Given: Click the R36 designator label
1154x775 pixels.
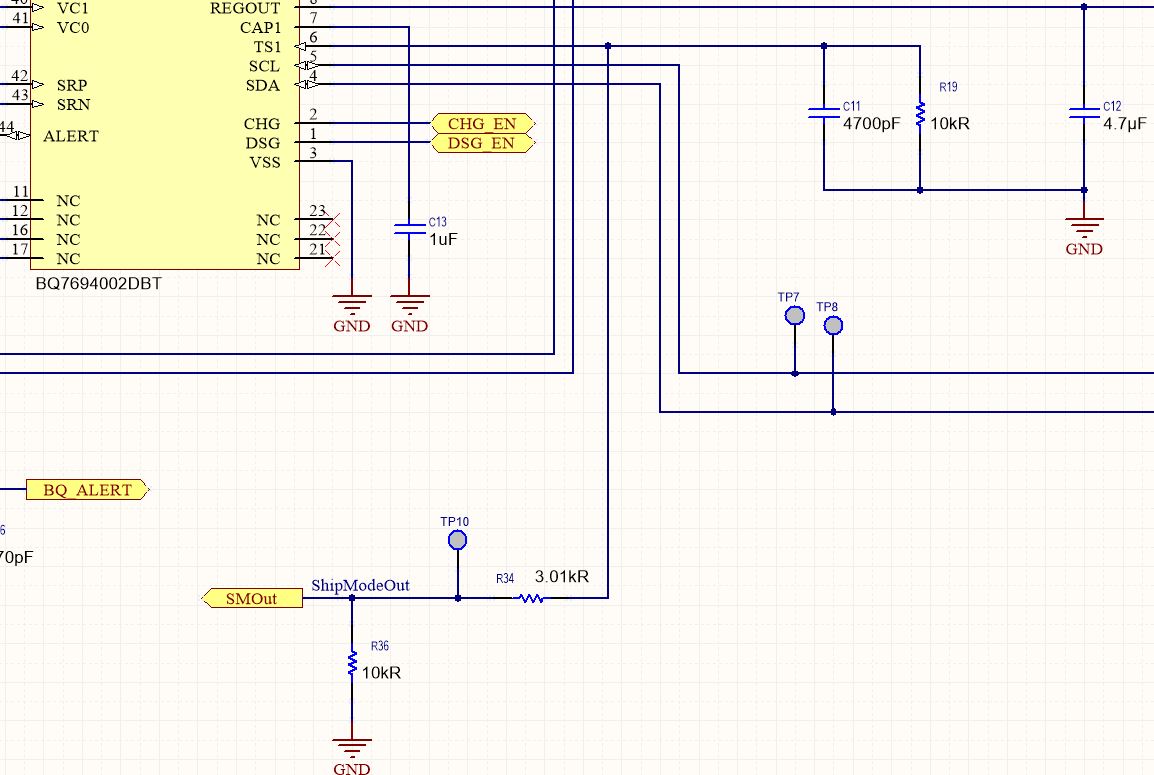Looking at the screenshot, I should point(380,646).
